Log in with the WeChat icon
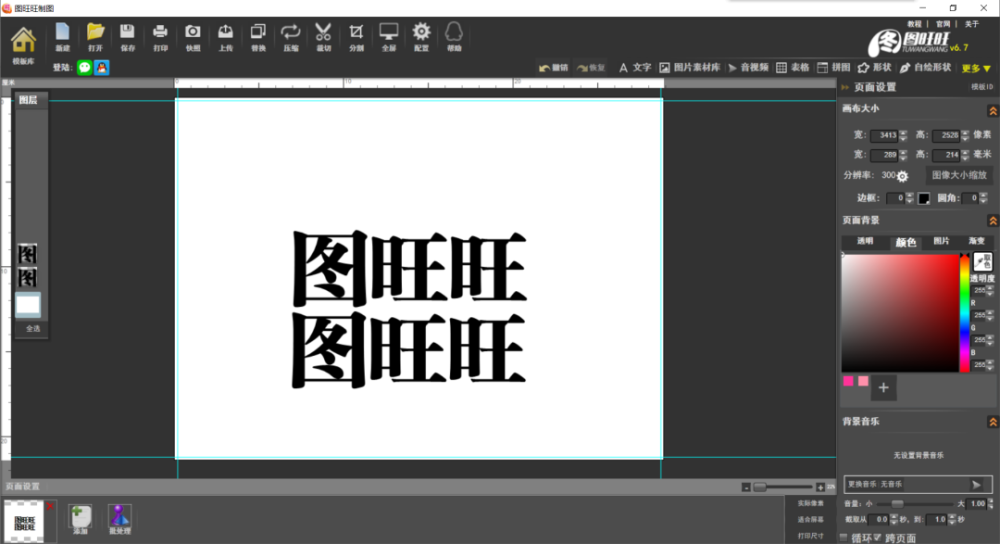The width and height of the screenshot is (1000, 544). 84,68
